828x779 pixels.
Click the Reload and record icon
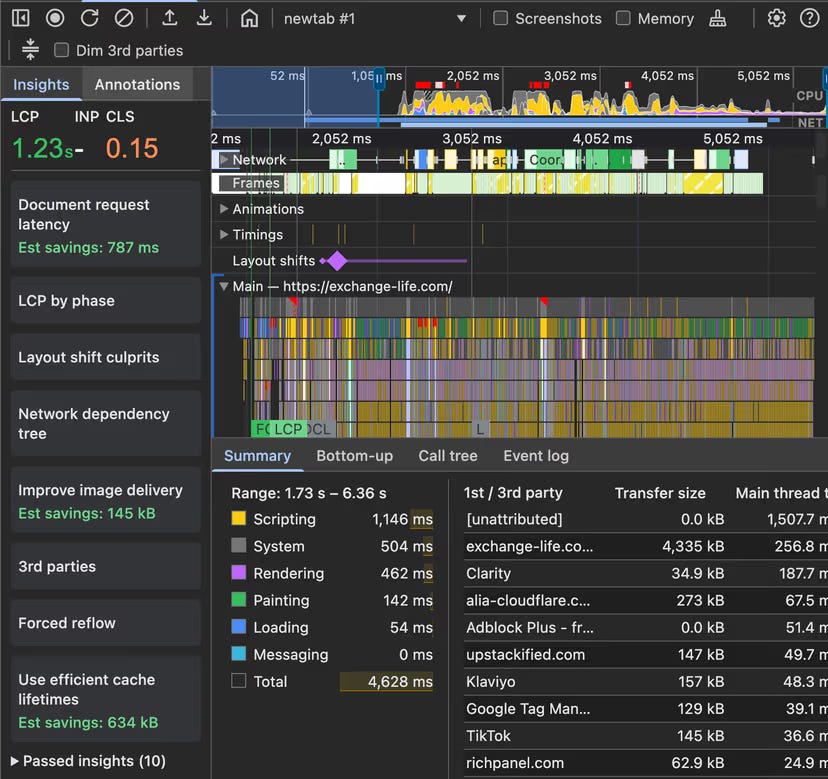(90, 18)
